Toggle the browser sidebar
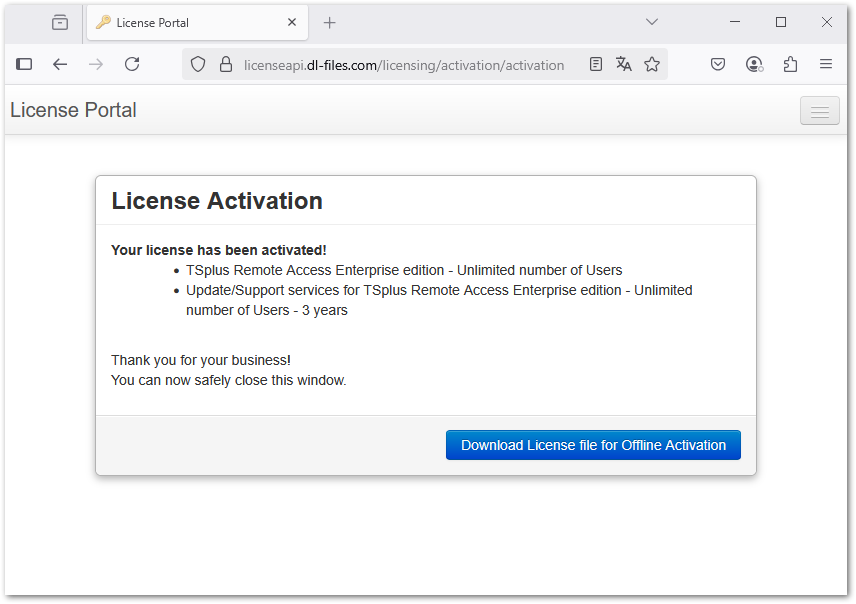This screenshot has height=604, width=856. tap(24, 64)
